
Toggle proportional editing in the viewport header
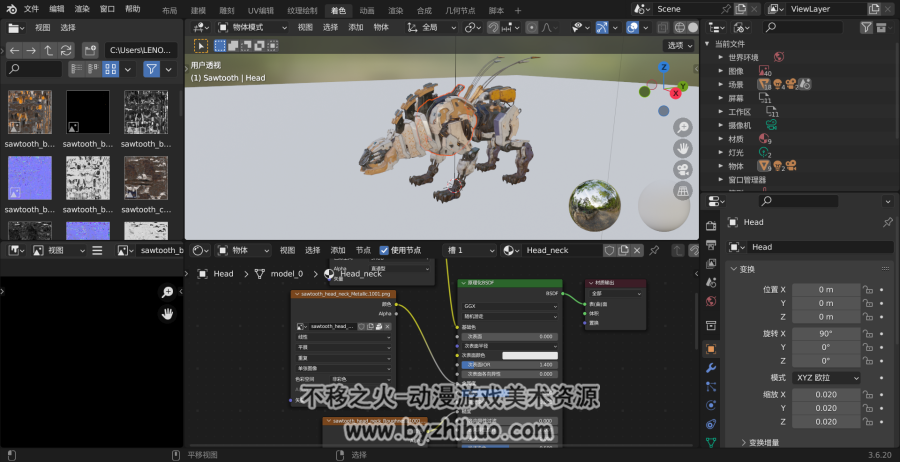point(532,28)
